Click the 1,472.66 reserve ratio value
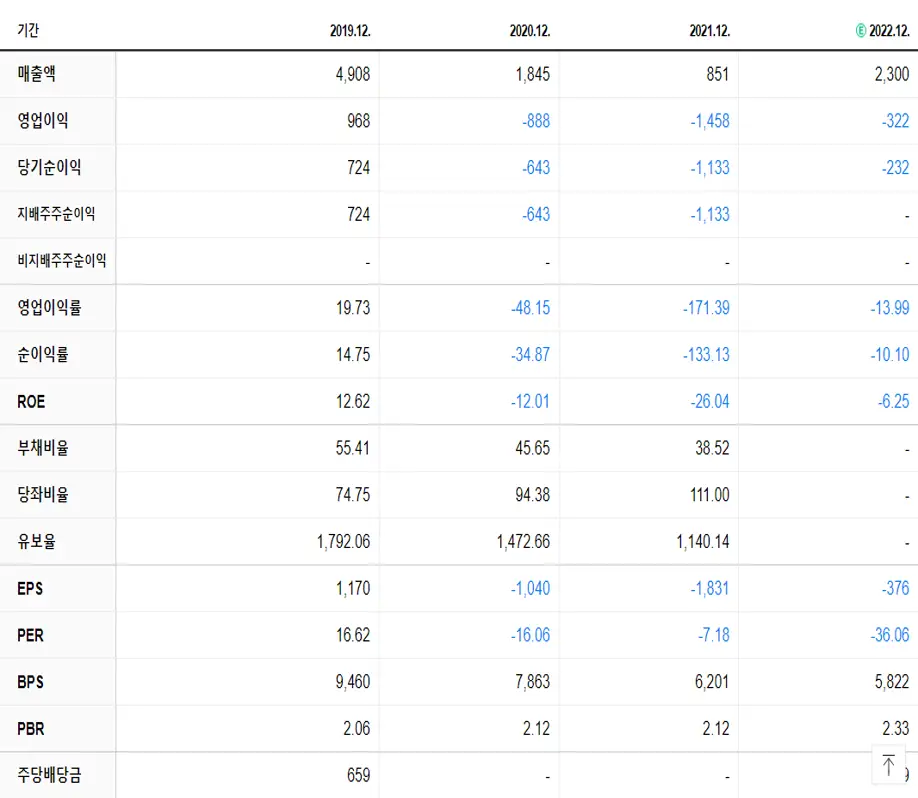The height and width of the screenshot is (798, 918). (523, 542)
